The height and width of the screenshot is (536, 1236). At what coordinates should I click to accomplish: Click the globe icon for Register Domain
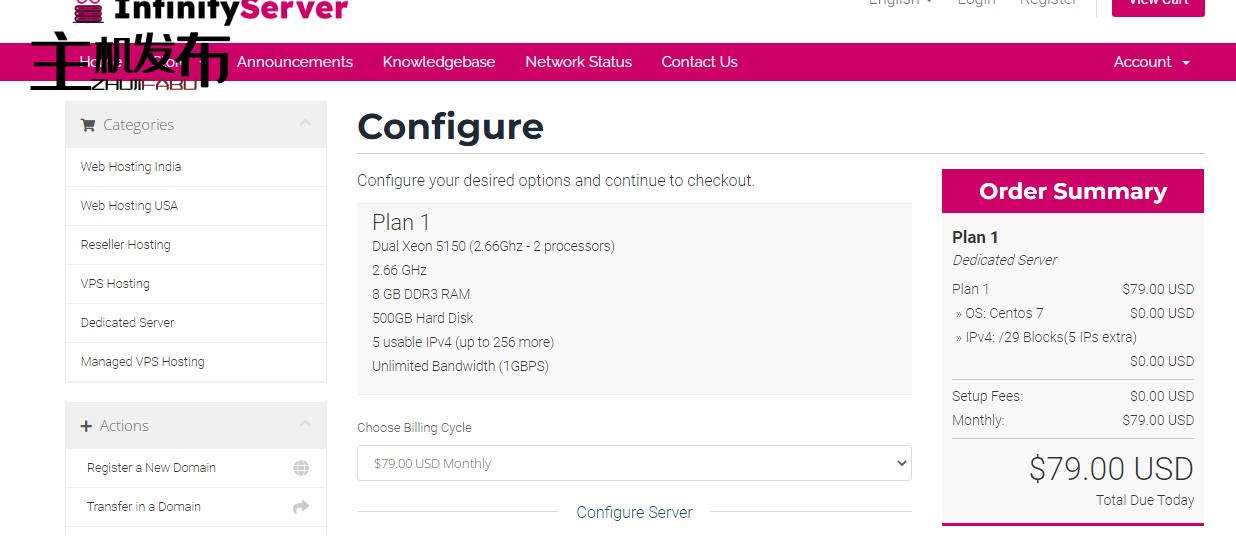[x=301, y=468]
